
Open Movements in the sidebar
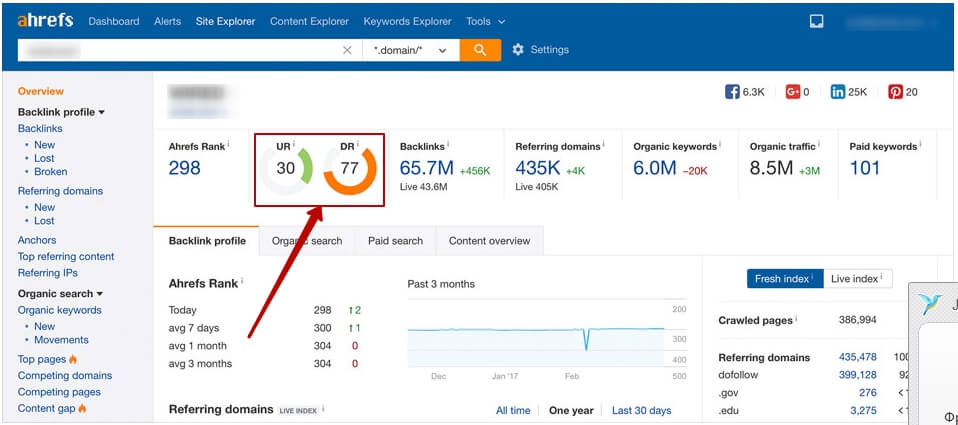61,340
